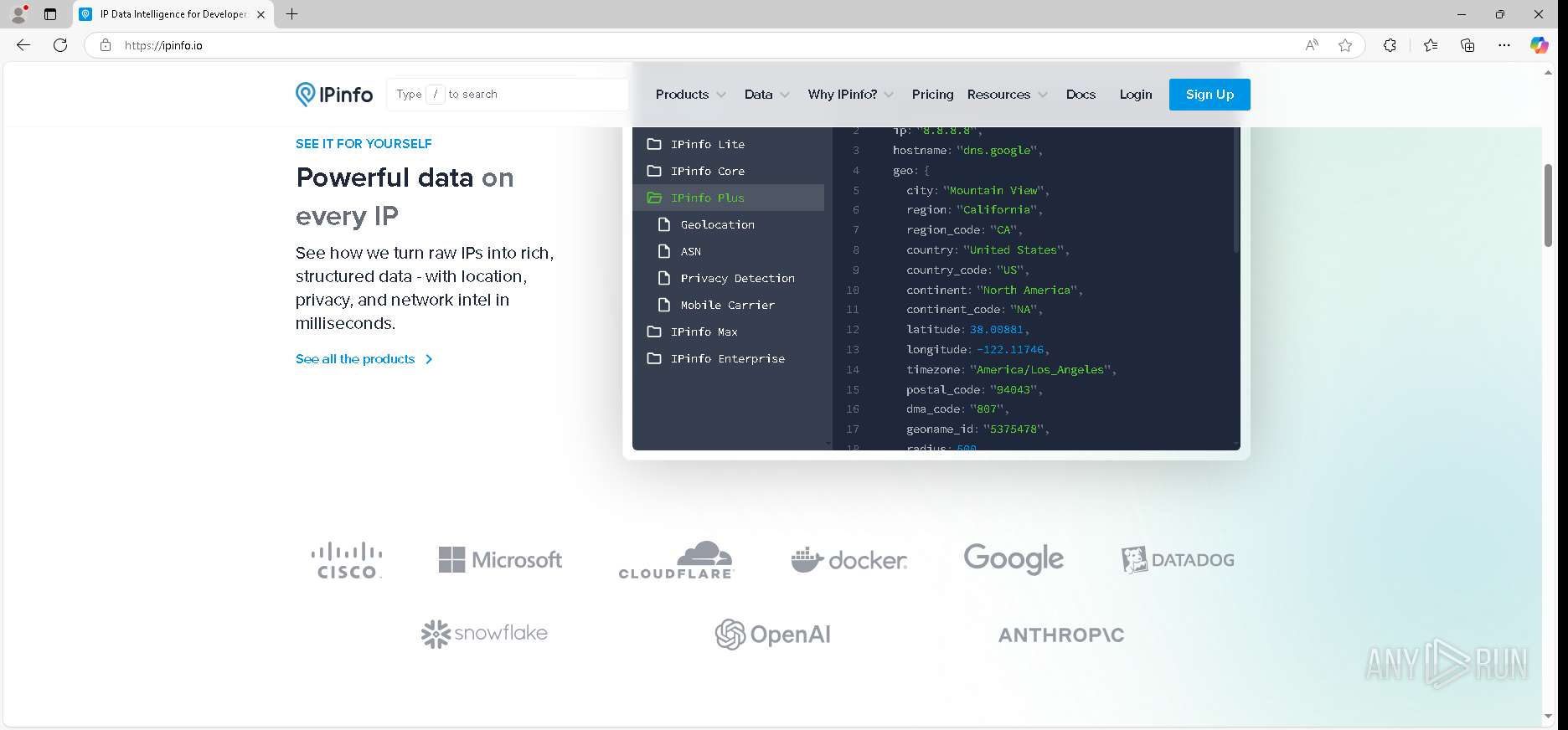
Task: Click the OpenAI logo
Action: point(772,635)
